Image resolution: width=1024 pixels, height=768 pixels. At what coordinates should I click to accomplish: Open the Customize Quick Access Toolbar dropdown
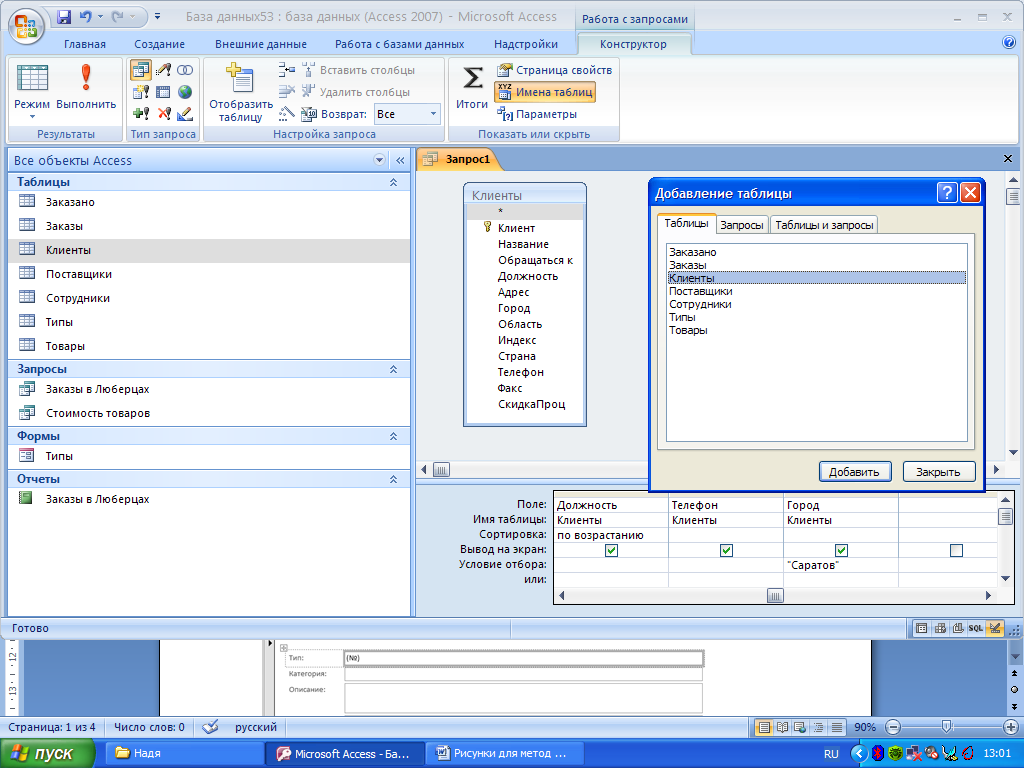click(157, 16)
